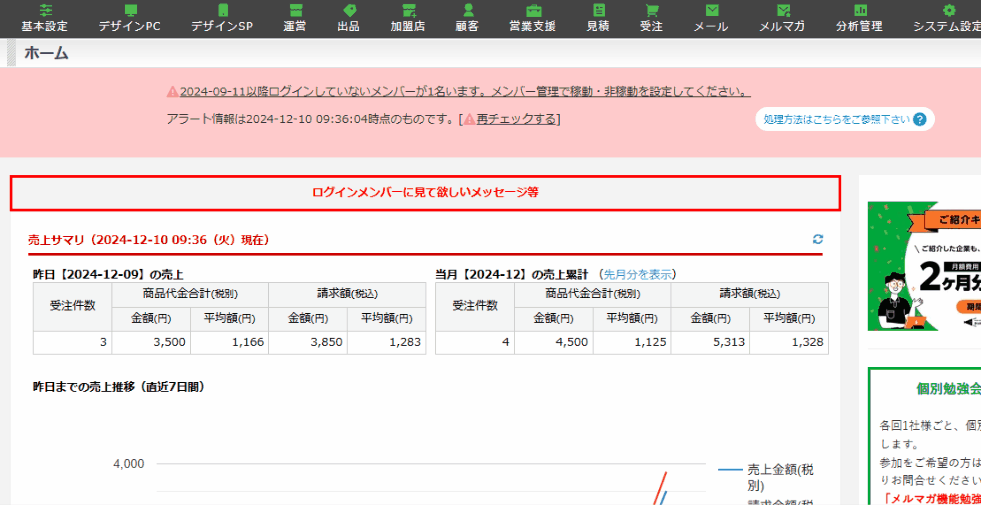Click the 受注 shopping cart icon
981x505 pixels.
pos(651,10)
